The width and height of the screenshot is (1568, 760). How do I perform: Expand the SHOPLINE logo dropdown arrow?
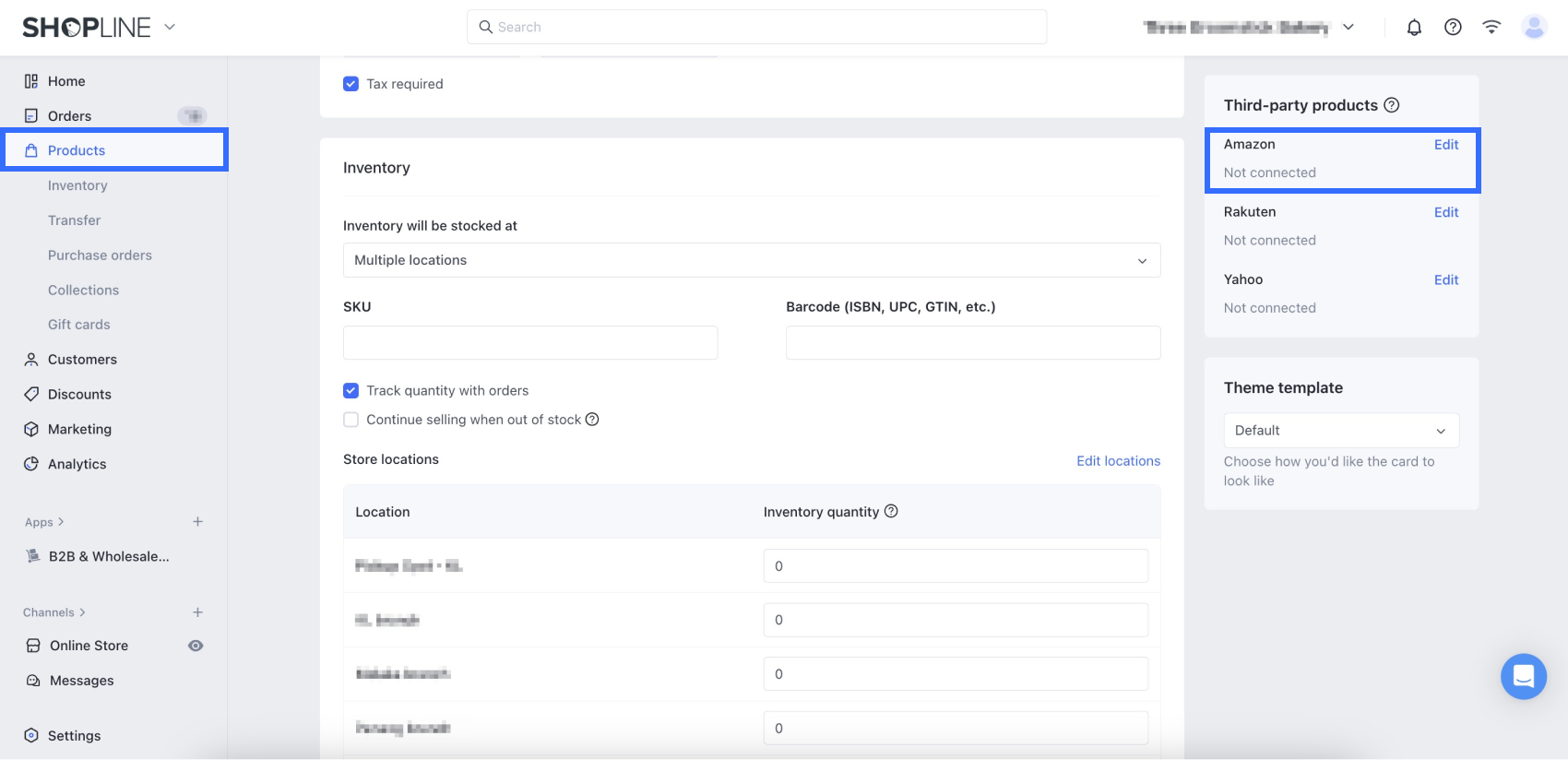click(170, 28)
